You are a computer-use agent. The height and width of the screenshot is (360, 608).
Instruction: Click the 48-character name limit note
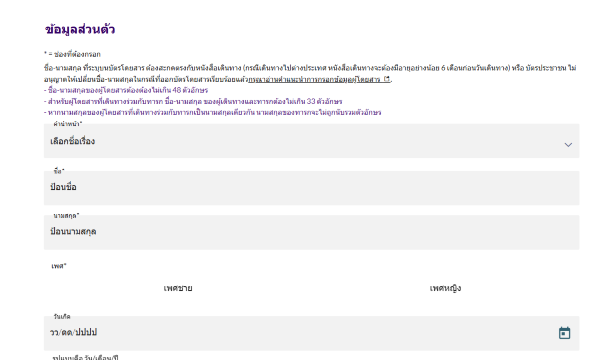tap(126, 90)
